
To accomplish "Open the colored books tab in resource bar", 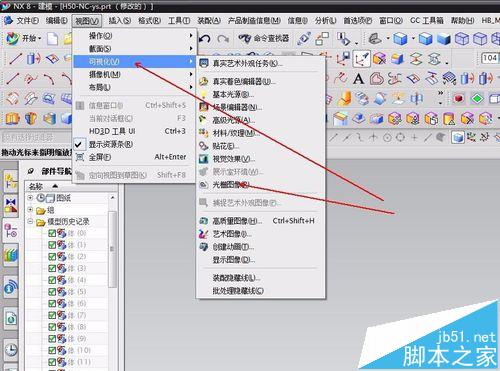I will click(11, 255).
